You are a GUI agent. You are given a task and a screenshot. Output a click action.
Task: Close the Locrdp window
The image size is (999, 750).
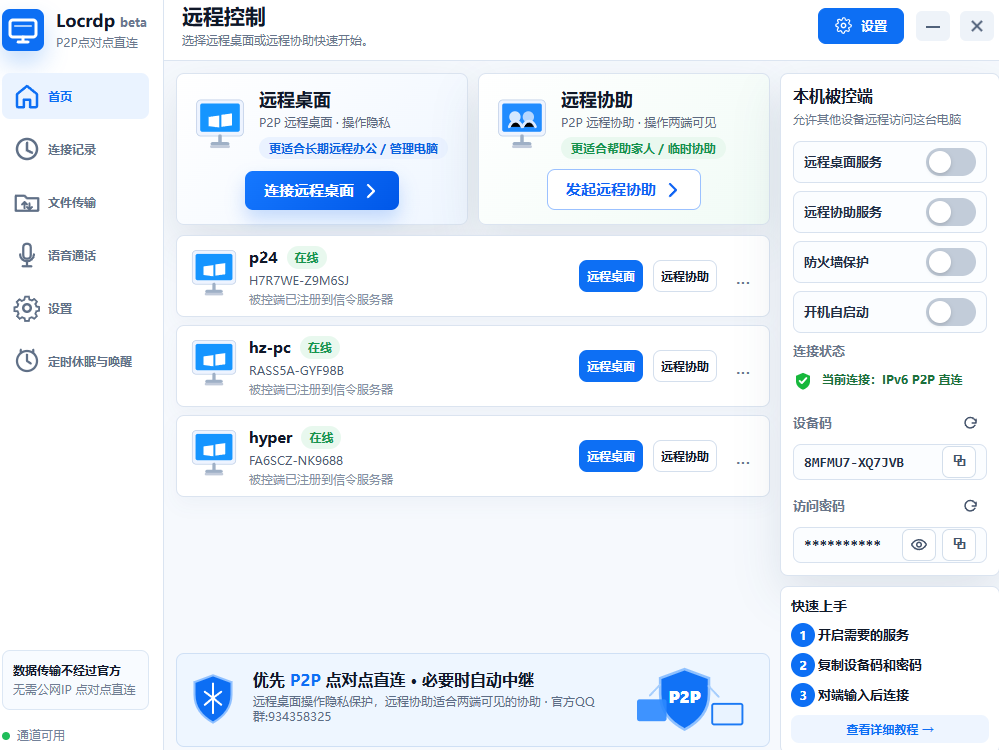click(977, 26)
